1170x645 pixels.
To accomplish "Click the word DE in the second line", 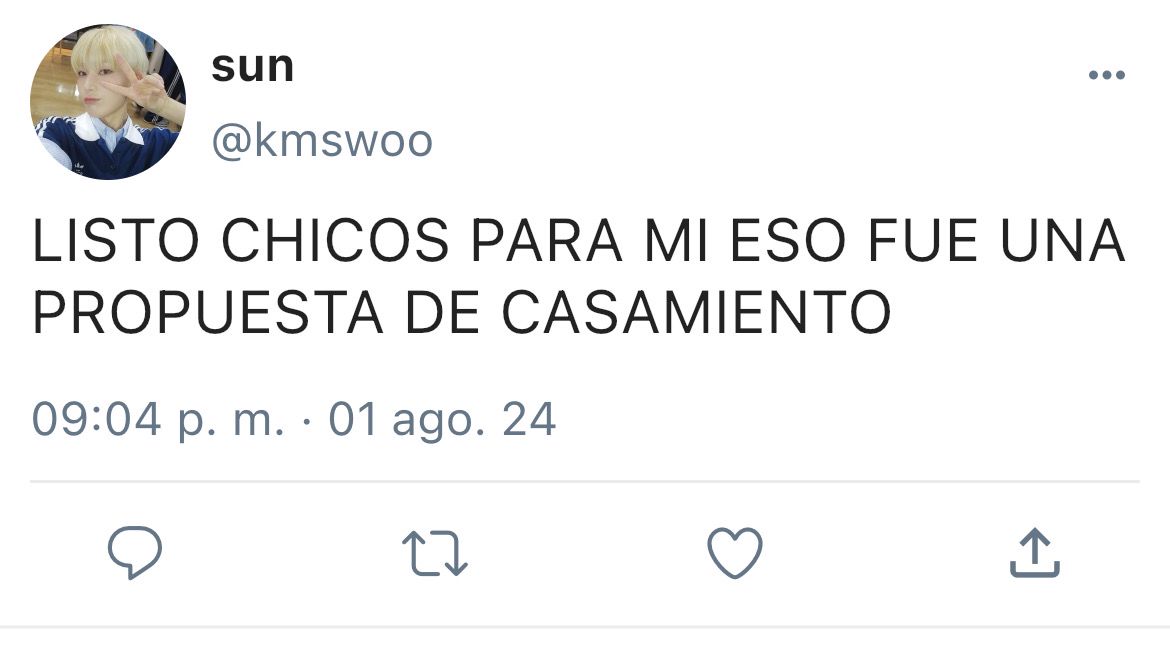I will coord(442,312).
